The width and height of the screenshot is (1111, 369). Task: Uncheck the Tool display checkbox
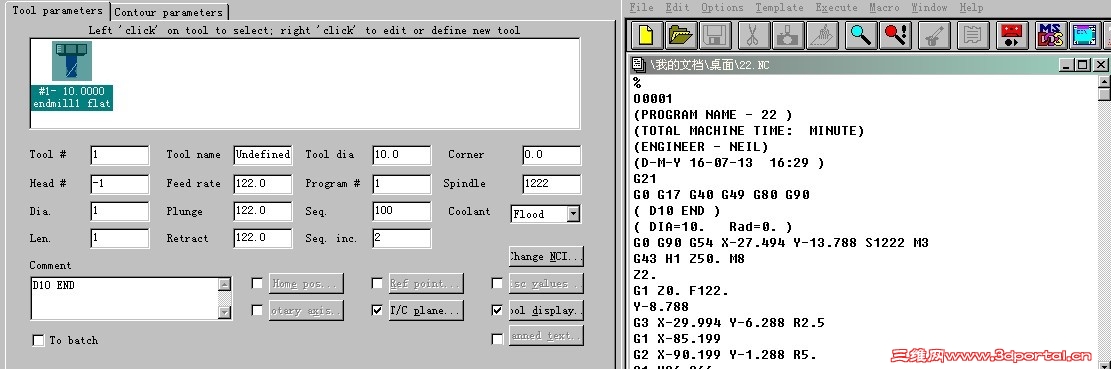tap(497, 310)
